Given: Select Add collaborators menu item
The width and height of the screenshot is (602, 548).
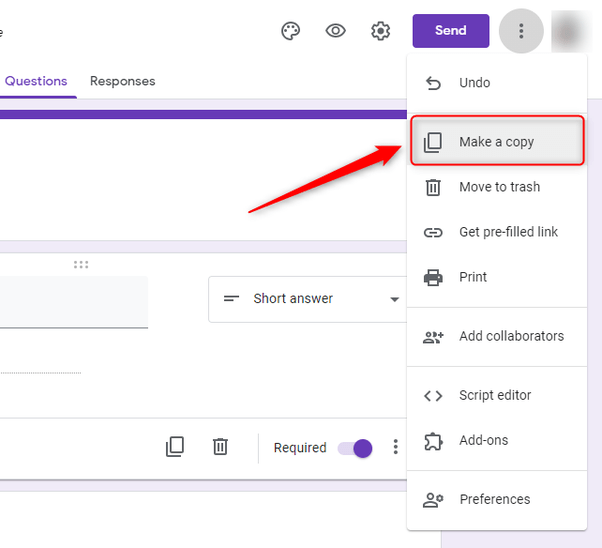Looking at the screenshot, I should (x=497, y=336).
